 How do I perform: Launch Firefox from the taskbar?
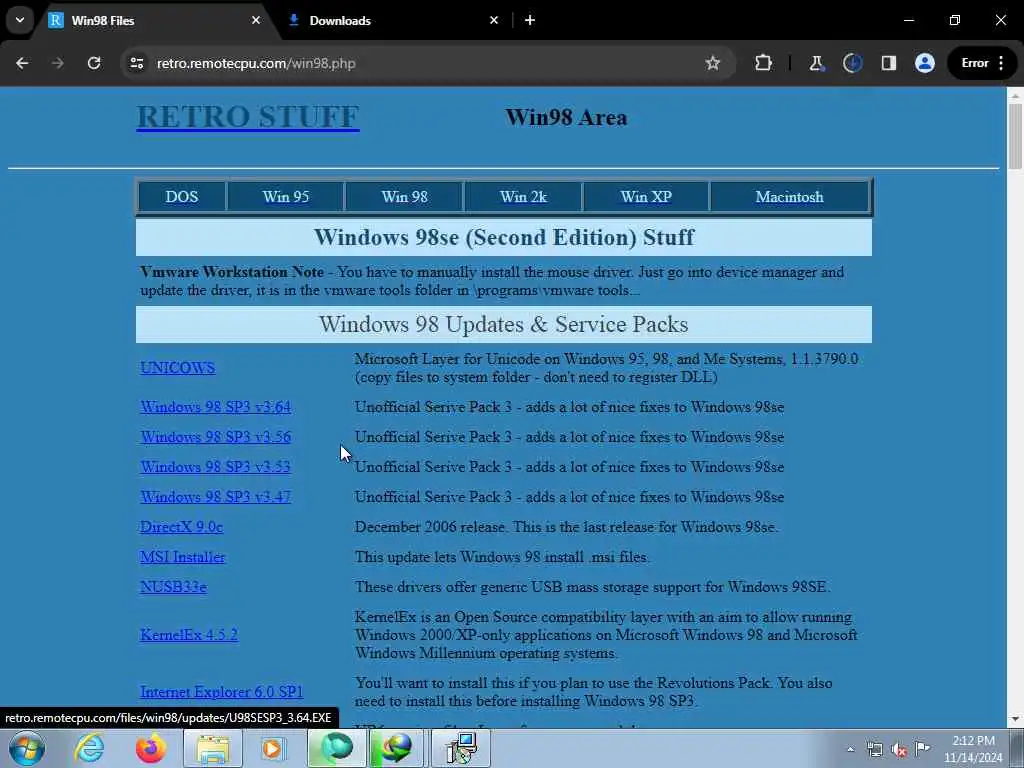(150, 748)
